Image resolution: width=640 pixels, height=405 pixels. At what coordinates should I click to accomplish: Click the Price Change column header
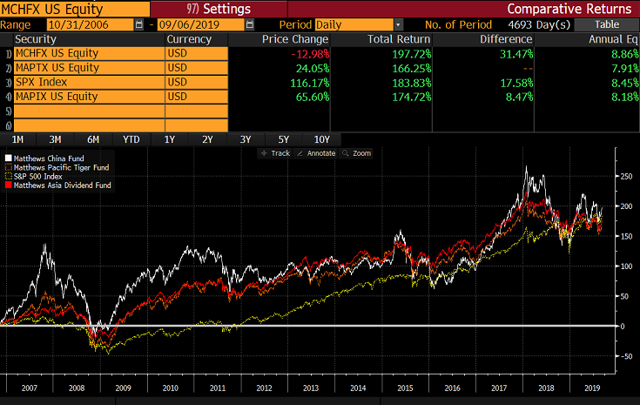click(295, 39)
